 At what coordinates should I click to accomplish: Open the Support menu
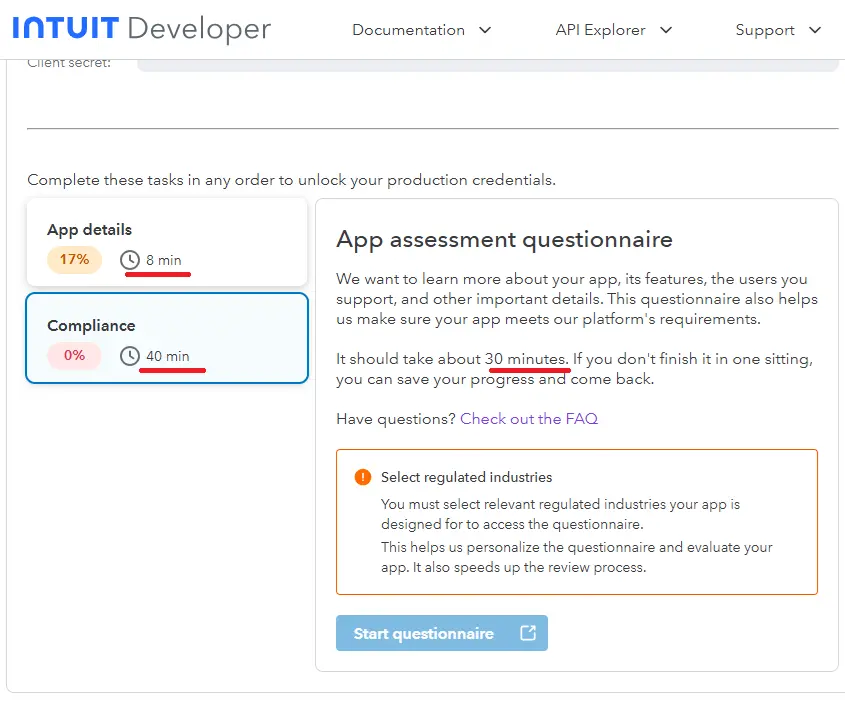click(765, 30)
